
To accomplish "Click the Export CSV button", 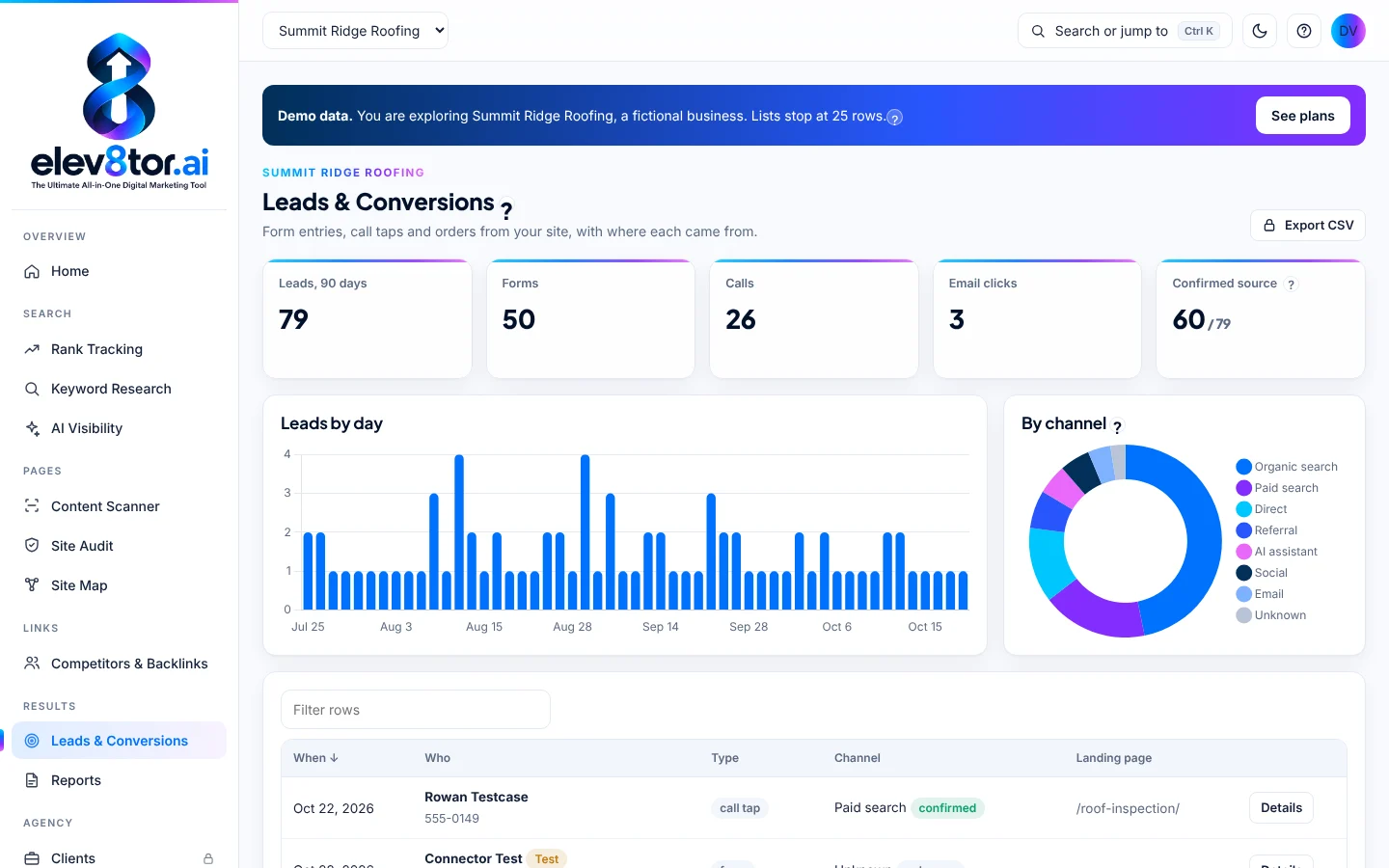I will 1308,225.
